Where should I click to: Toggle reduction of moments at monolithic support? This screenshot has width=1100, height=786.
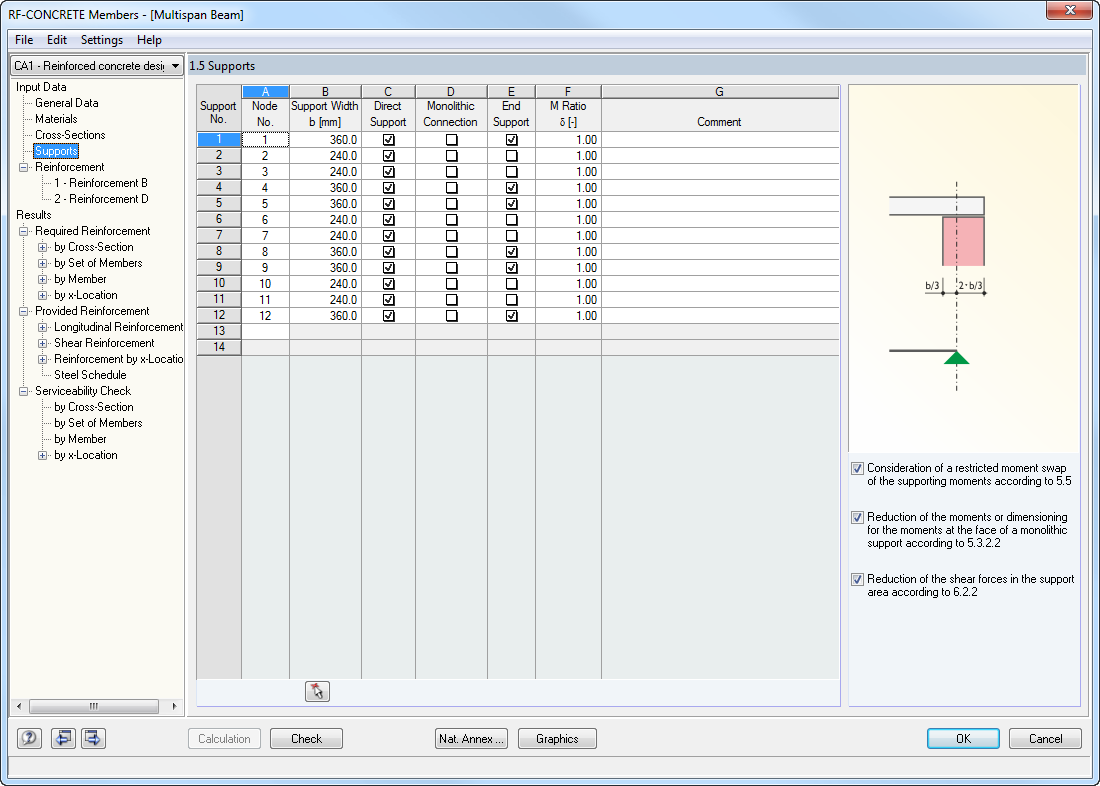(x=857, y=517)
